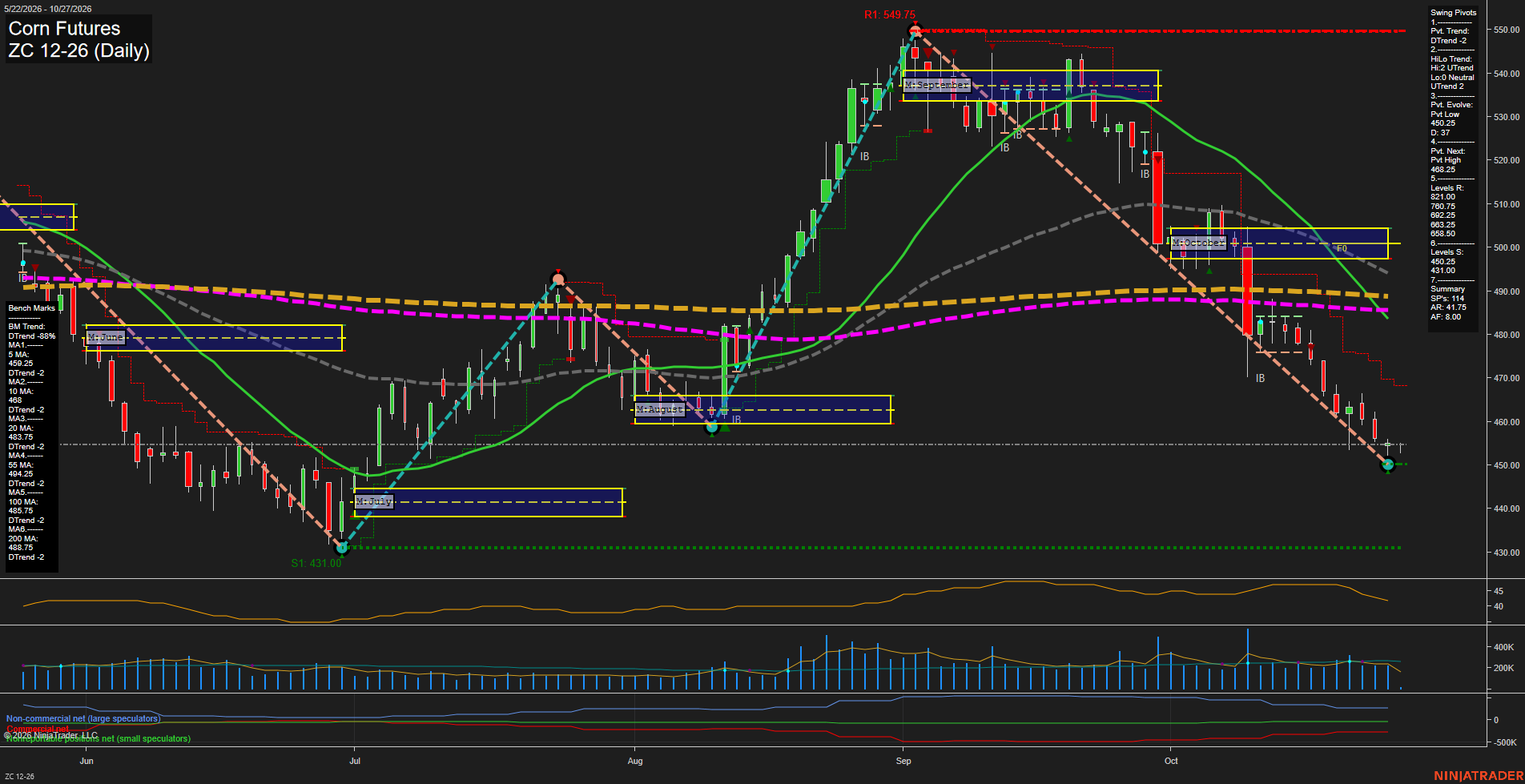
Task: Click the NINJATRADER logo
Action: point(1478,776)
